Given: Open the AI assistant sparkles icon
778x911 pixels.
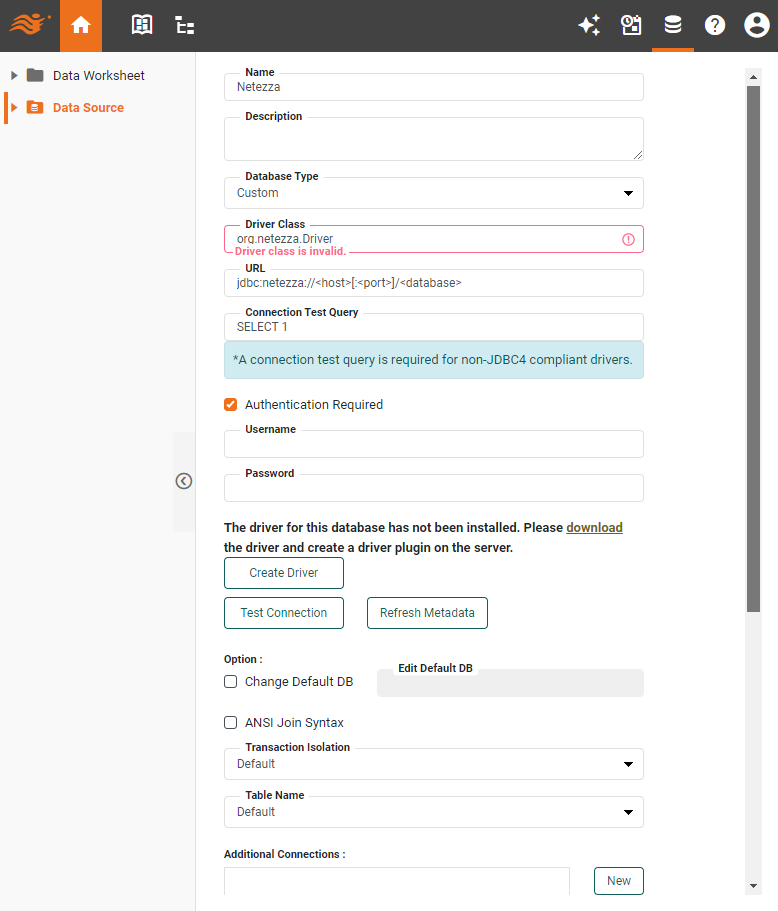Looking at the screenshot, I should click(589, 25).
